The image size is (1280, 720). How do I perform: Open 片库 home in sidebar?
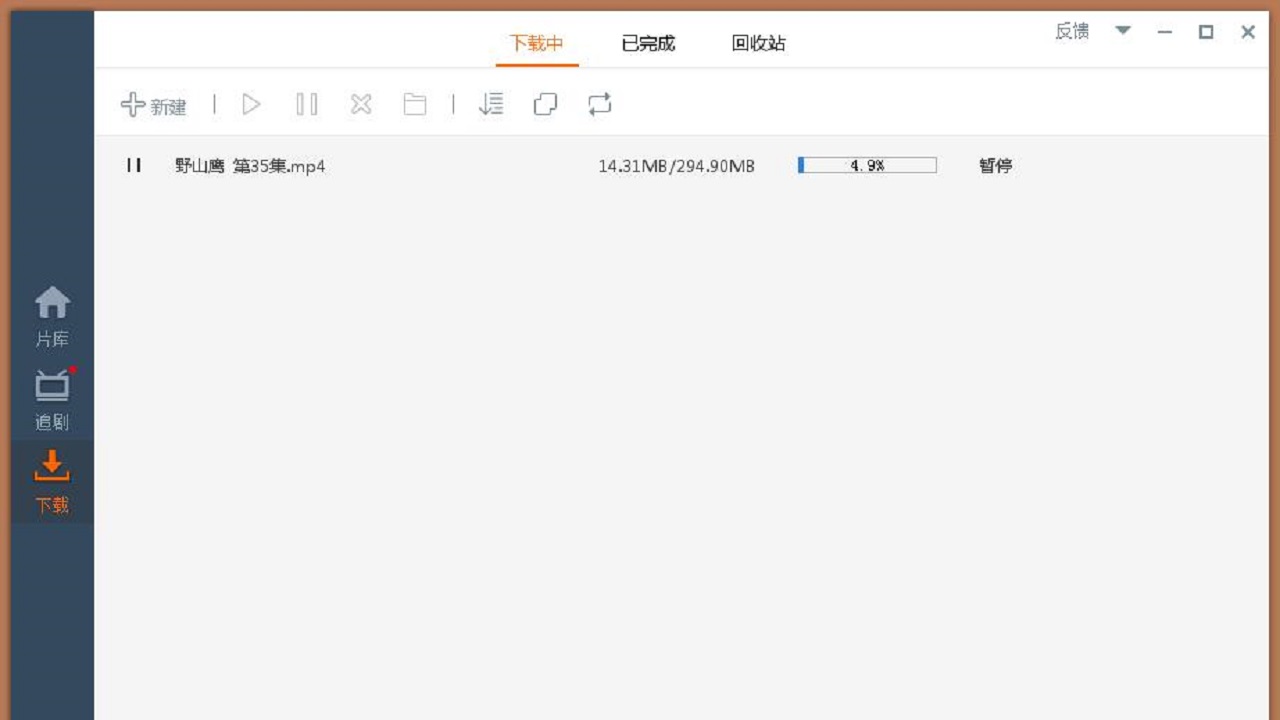point(52,318)
